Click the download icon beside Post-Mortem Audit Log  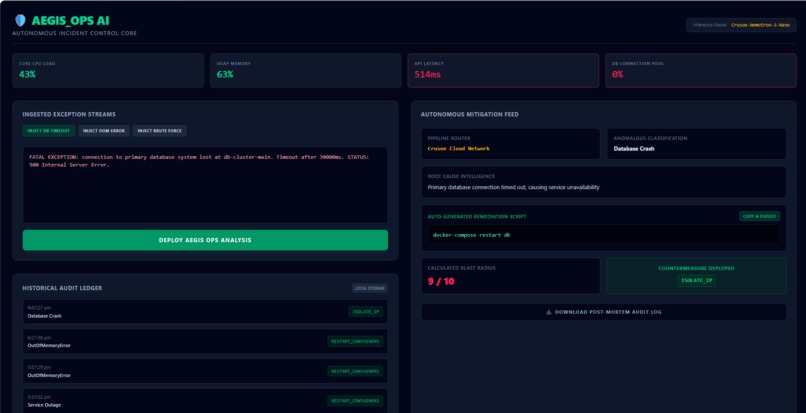tap(548, 312)
